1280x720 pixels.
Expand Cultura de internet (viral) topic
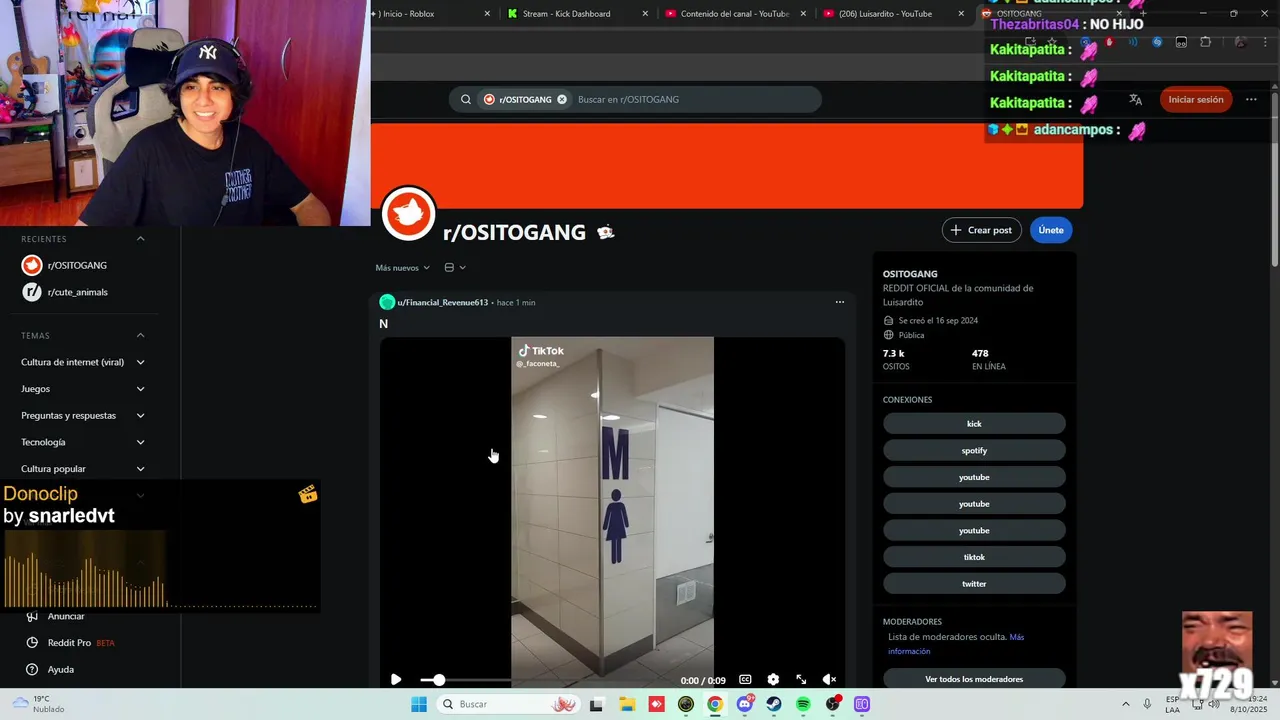point(85,362)
